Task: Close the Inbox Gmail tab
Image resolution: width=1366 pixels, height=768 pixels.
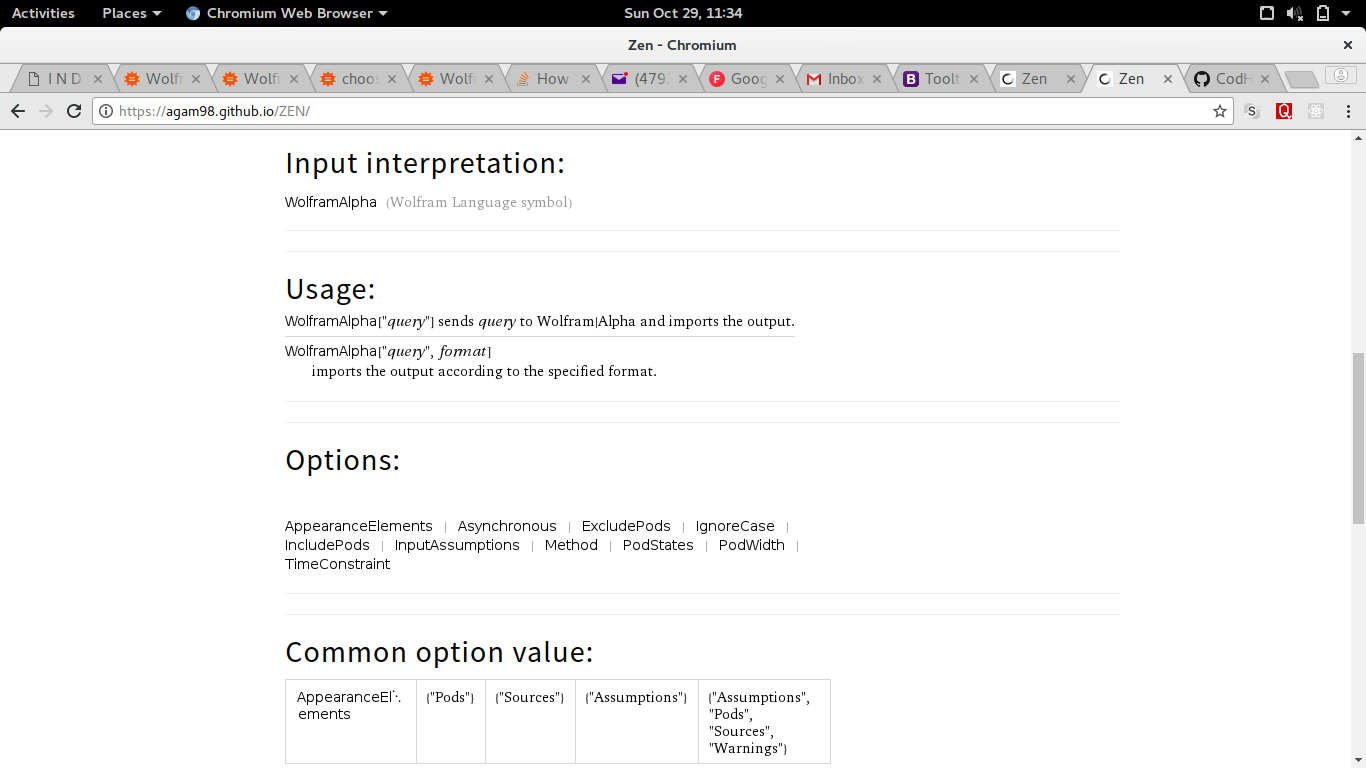Action: [877, 79]
